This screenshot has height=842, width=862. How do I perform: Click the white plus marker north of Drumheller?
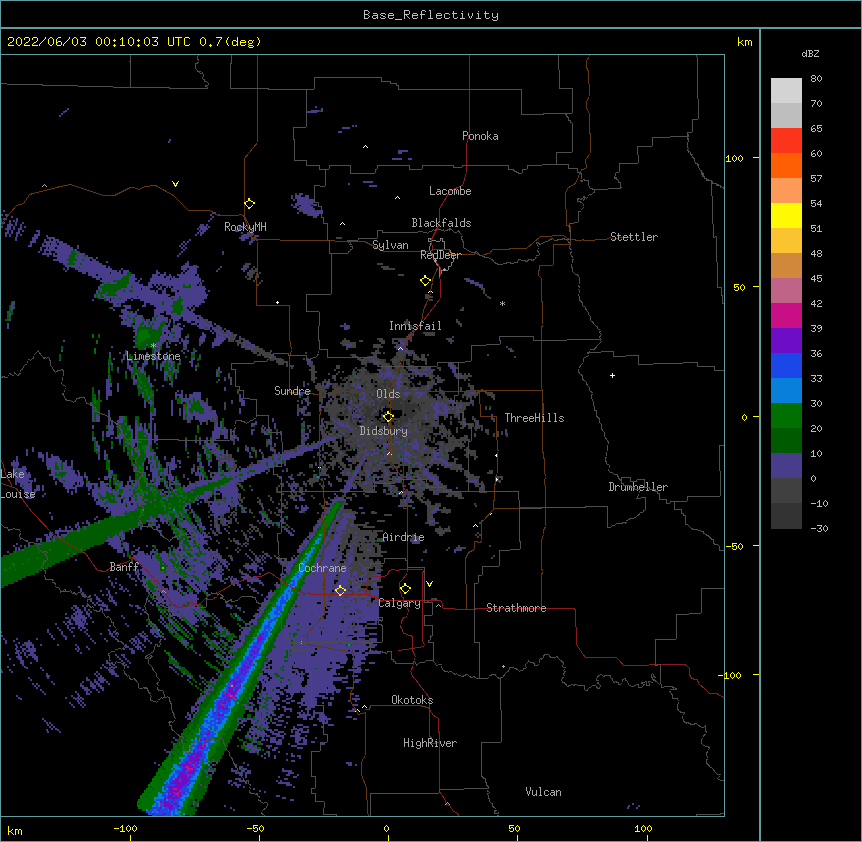[x=612, y=375]
